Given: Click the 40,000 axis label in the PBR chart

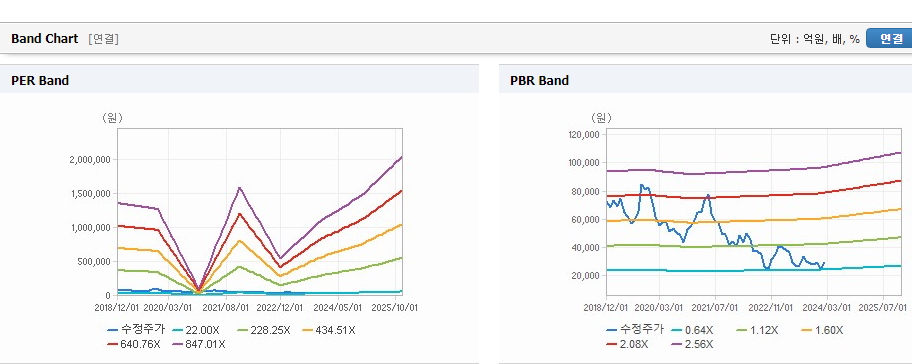Looking at the screenshot, I should [x=586, y=248].
